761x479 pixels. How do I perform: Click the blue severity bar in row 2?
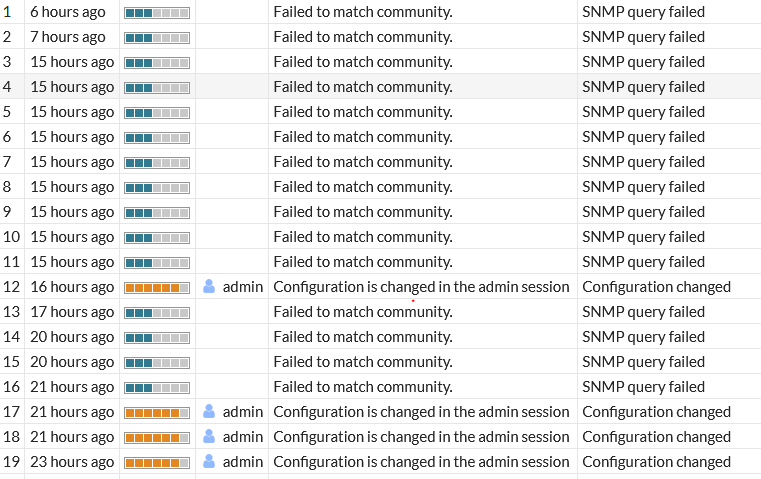click(157, 37)
